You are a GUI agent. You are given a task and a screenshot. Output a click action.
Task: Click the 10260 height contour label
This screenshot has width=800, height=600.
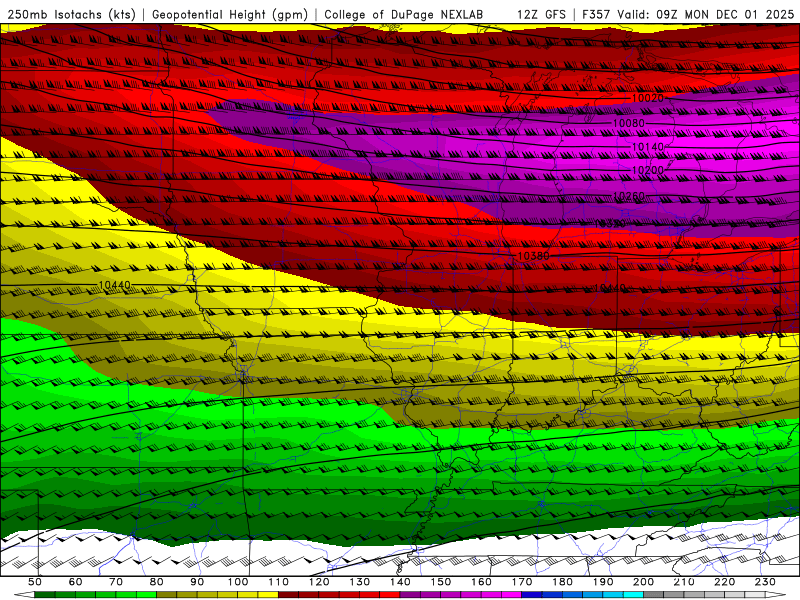click(x=629, y=196)
